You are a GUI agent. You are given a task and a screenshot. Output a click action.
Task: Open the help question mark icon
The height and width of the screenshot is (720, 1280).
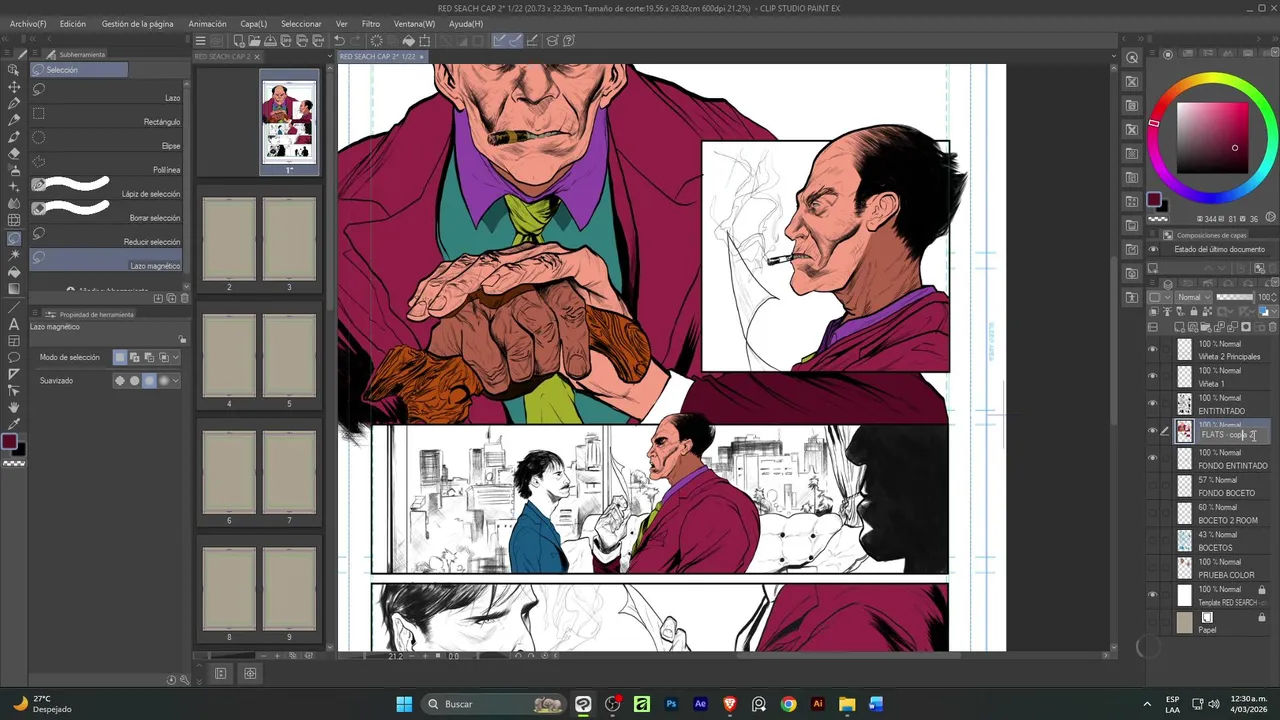click(x=569, y=41)
